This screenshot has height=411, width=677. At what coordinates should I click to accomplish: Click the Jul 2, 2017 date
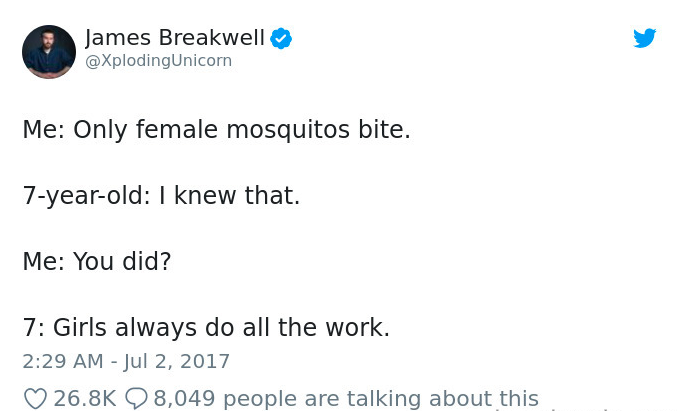pyautogui.click(x=176, y=361)
